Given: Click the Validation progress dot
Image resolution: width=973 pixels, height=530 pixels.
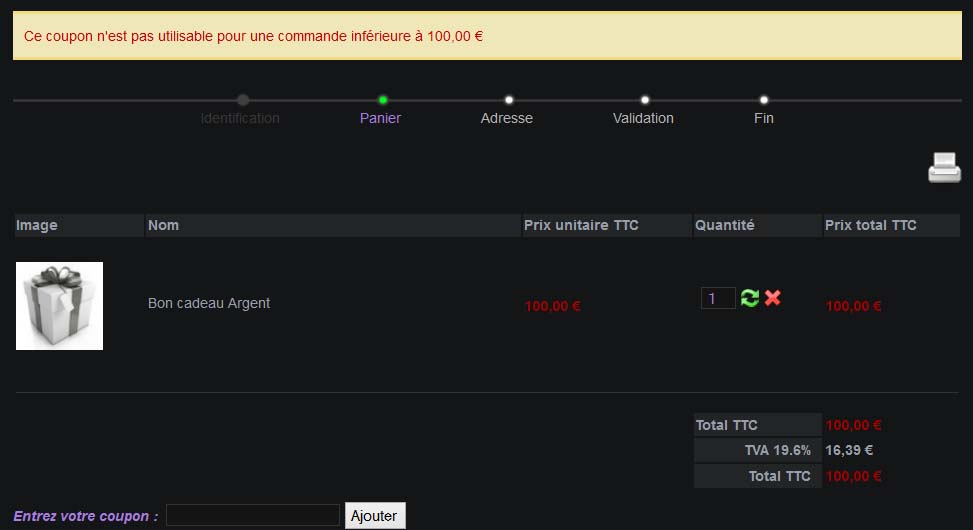Looking at the screenshot, I should click(x=645, y=100).
